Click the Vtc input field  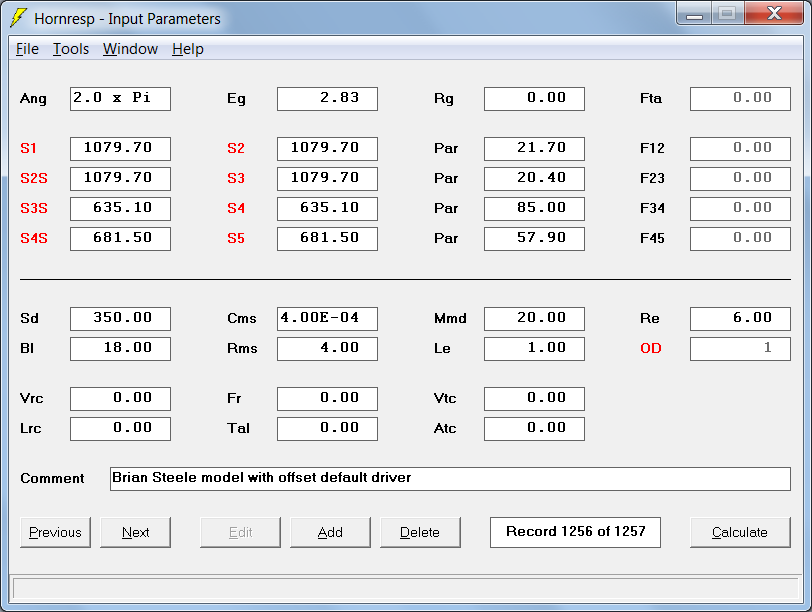pyautogui.click(x=534, y=399)
